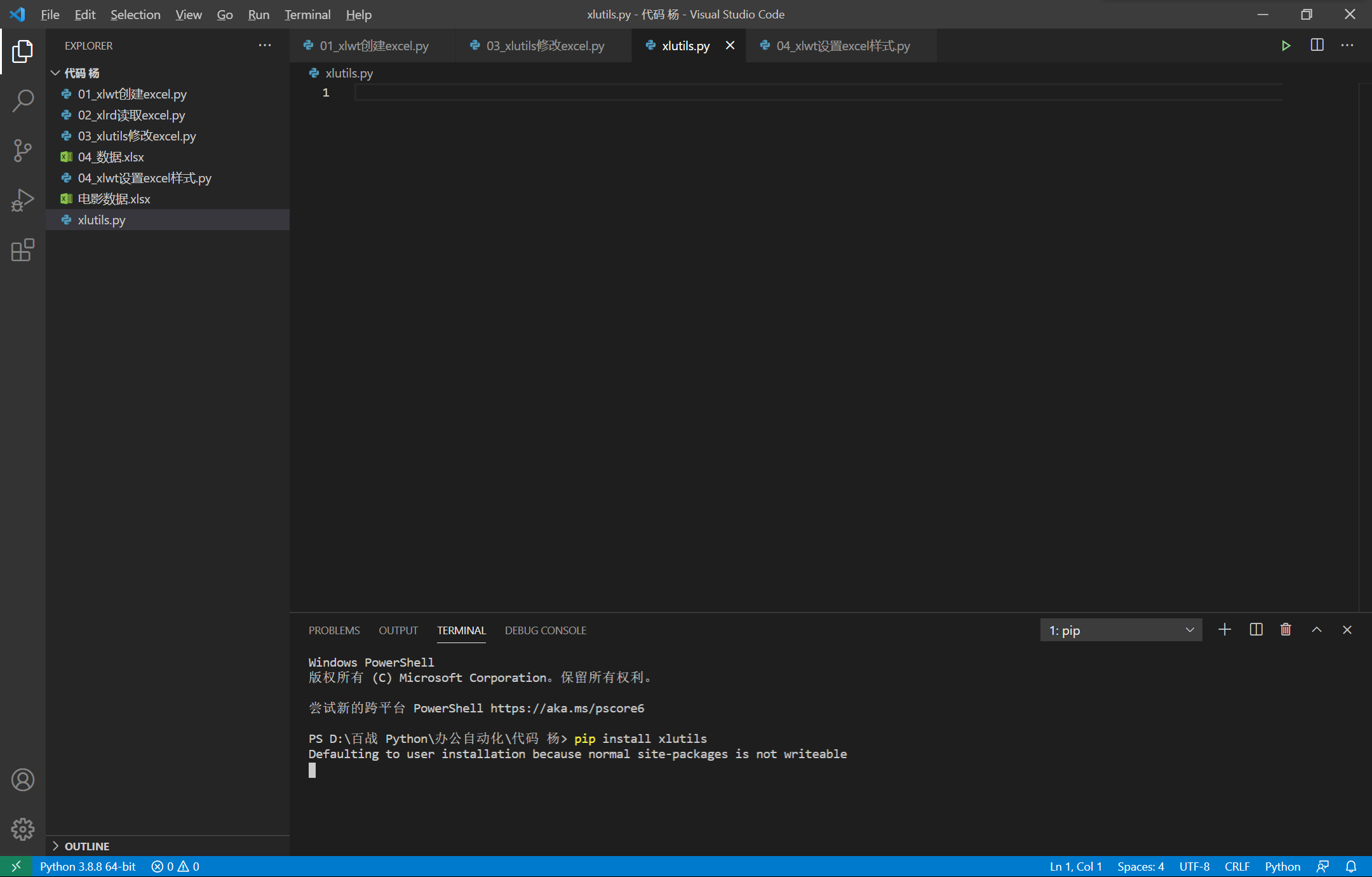Image resolution: width=1372 pixels, height=877 pixels.
Task: Open the Accounts menu icon
Action: click(23, 780)
